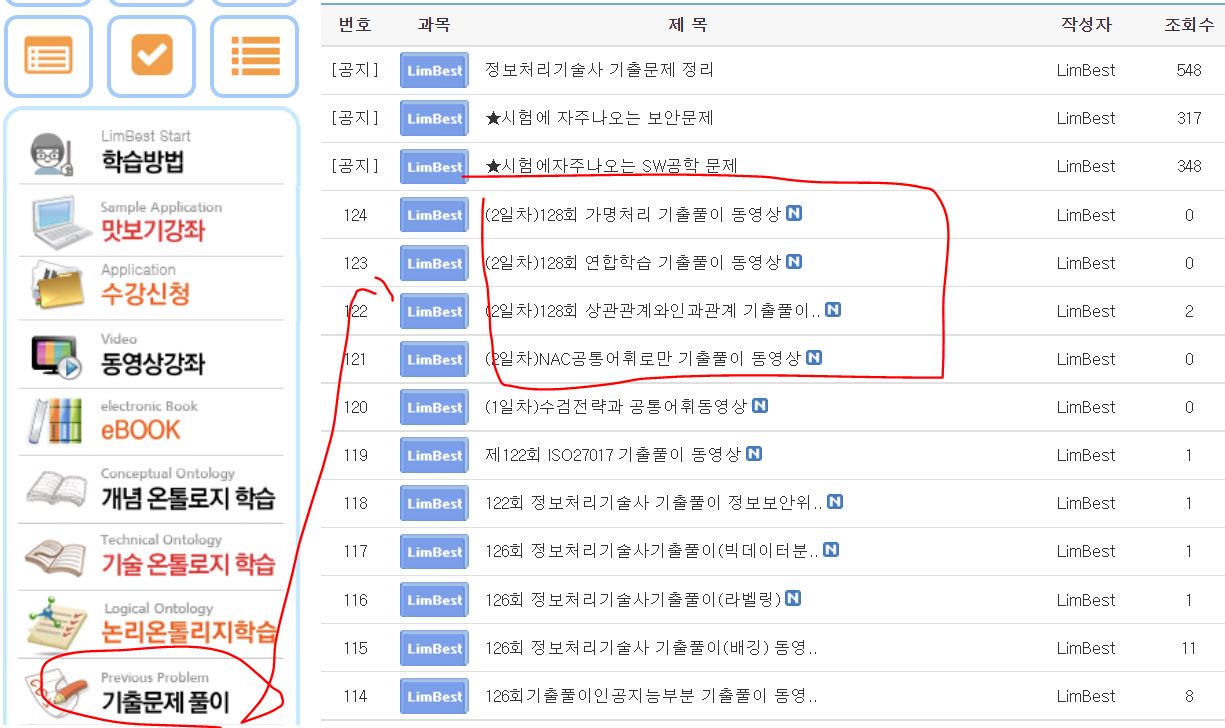This screenshot has width=1225, height=728.
Task: Click LimBest badge in row 119
Action: tap(434, 455)
